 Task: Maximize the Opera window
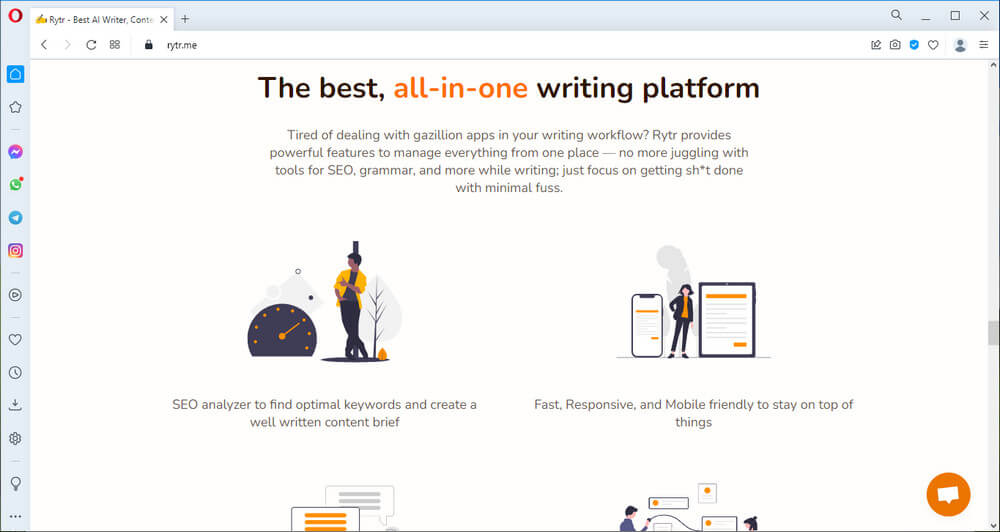click(x=955, y=16)
